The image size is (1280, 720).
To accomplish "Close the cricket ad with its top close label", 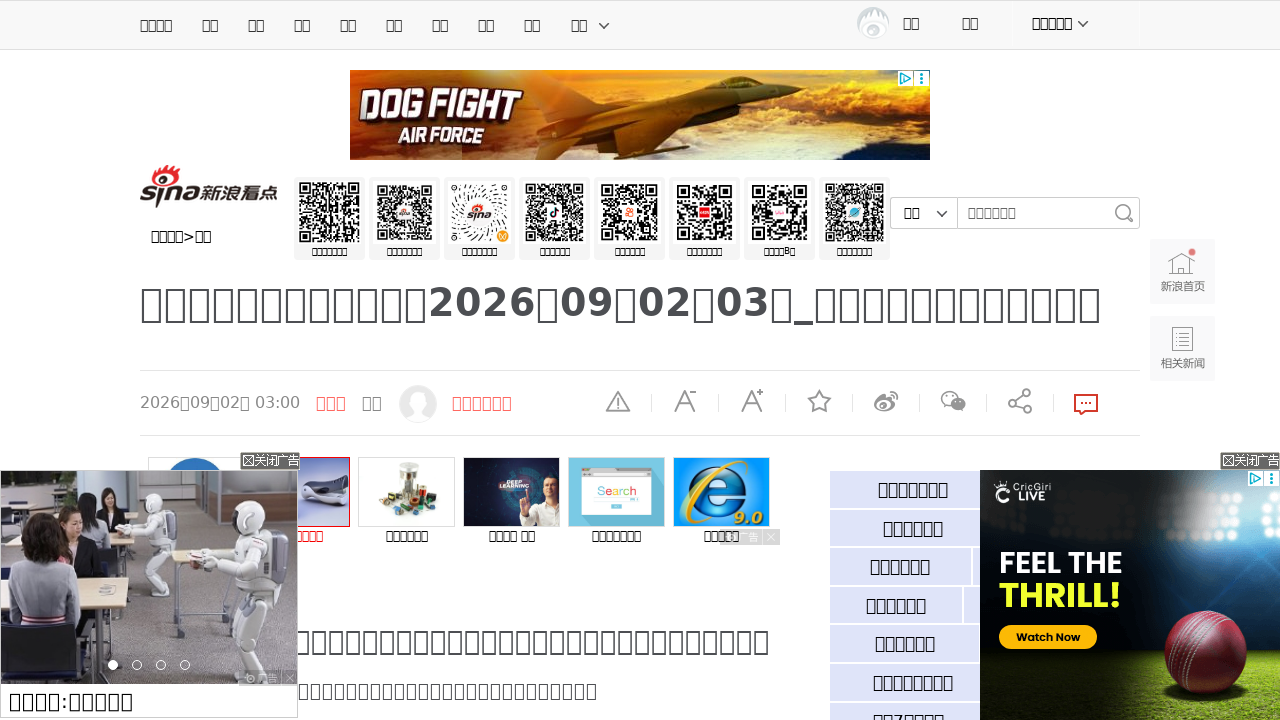I will point(1250,461).
